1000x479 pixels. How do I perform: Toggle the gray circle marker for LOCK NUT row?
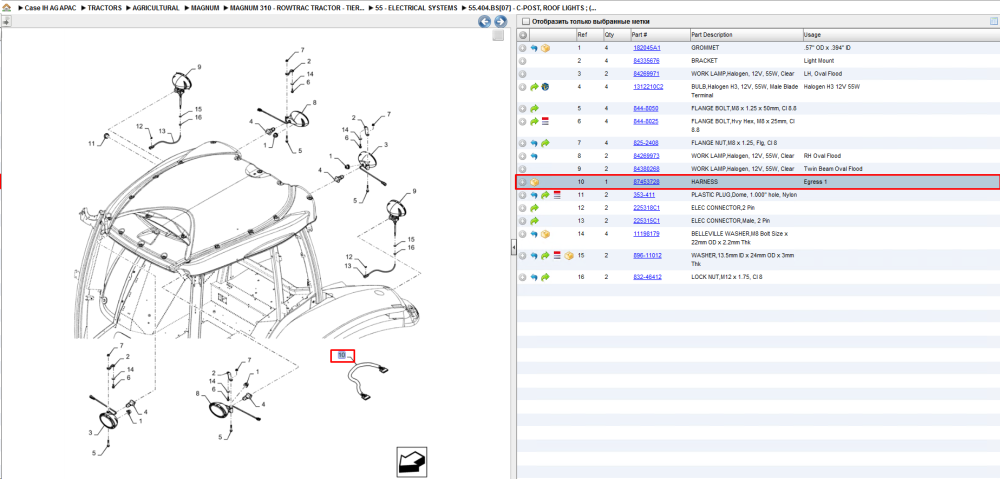(x=522, y=277)
